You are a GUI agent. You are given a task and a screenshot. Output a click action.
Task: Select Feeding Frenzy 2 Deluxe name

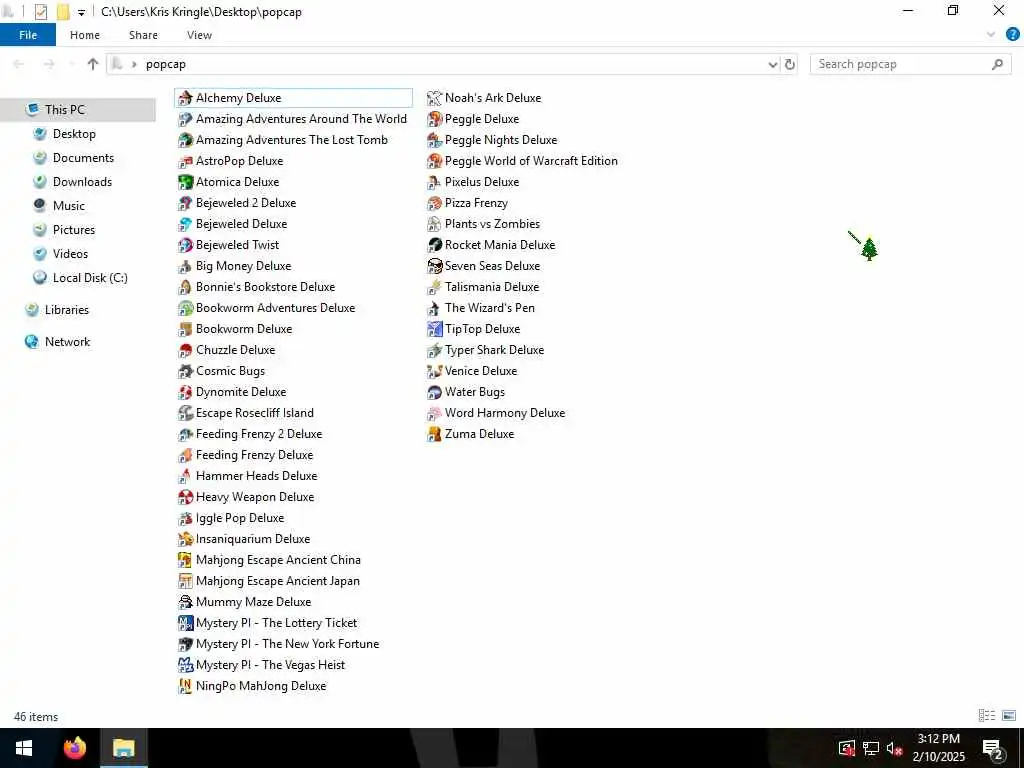[x=259, y=434]
